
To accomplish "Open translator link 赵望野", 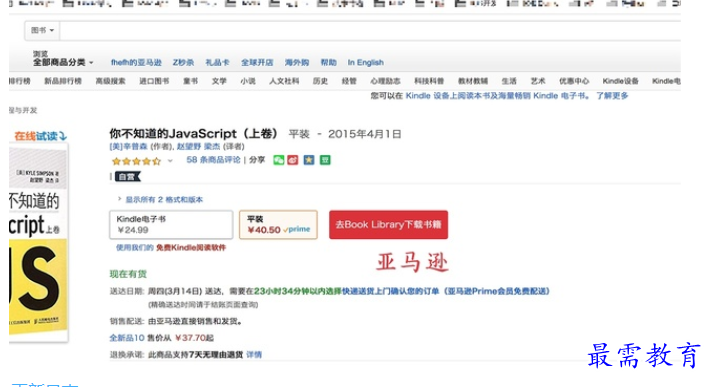I will click(189, 146).
